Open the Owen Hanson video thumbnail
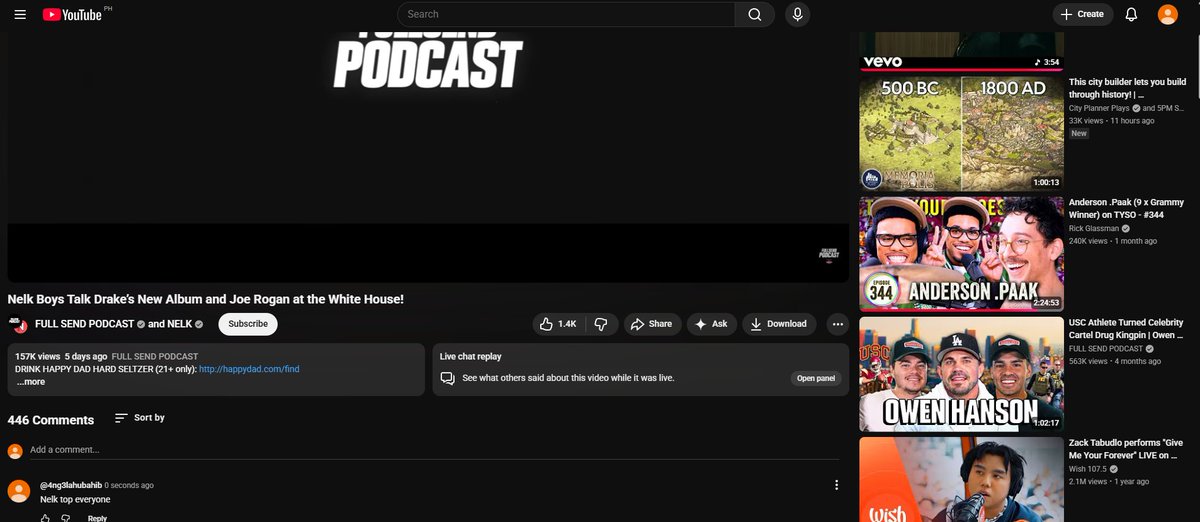 pyautogui.click(x=961, y=374)
